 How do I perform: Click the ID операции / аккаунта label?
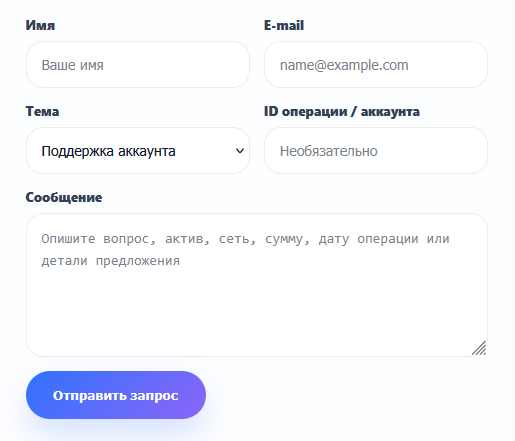[x=342, y=111]
